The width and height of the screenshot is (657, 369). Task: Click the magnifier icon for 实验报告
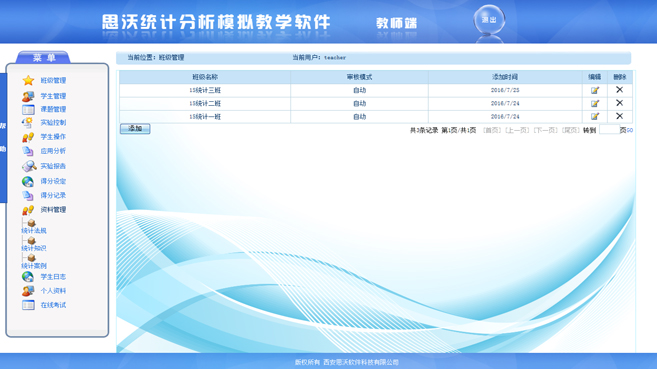pyautogui.click(x=28, y=166)
